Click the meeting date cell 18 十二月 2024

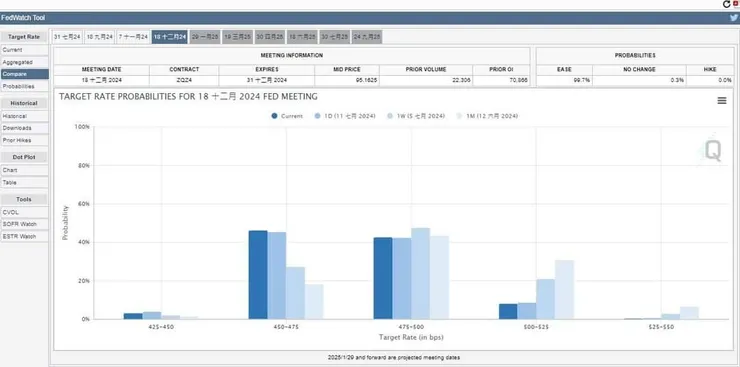click(x=101, y=81)
